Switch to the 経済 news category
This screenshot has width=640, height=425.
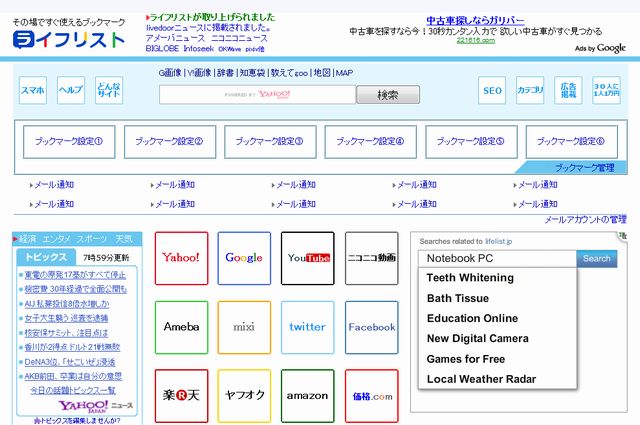point(28,239)
